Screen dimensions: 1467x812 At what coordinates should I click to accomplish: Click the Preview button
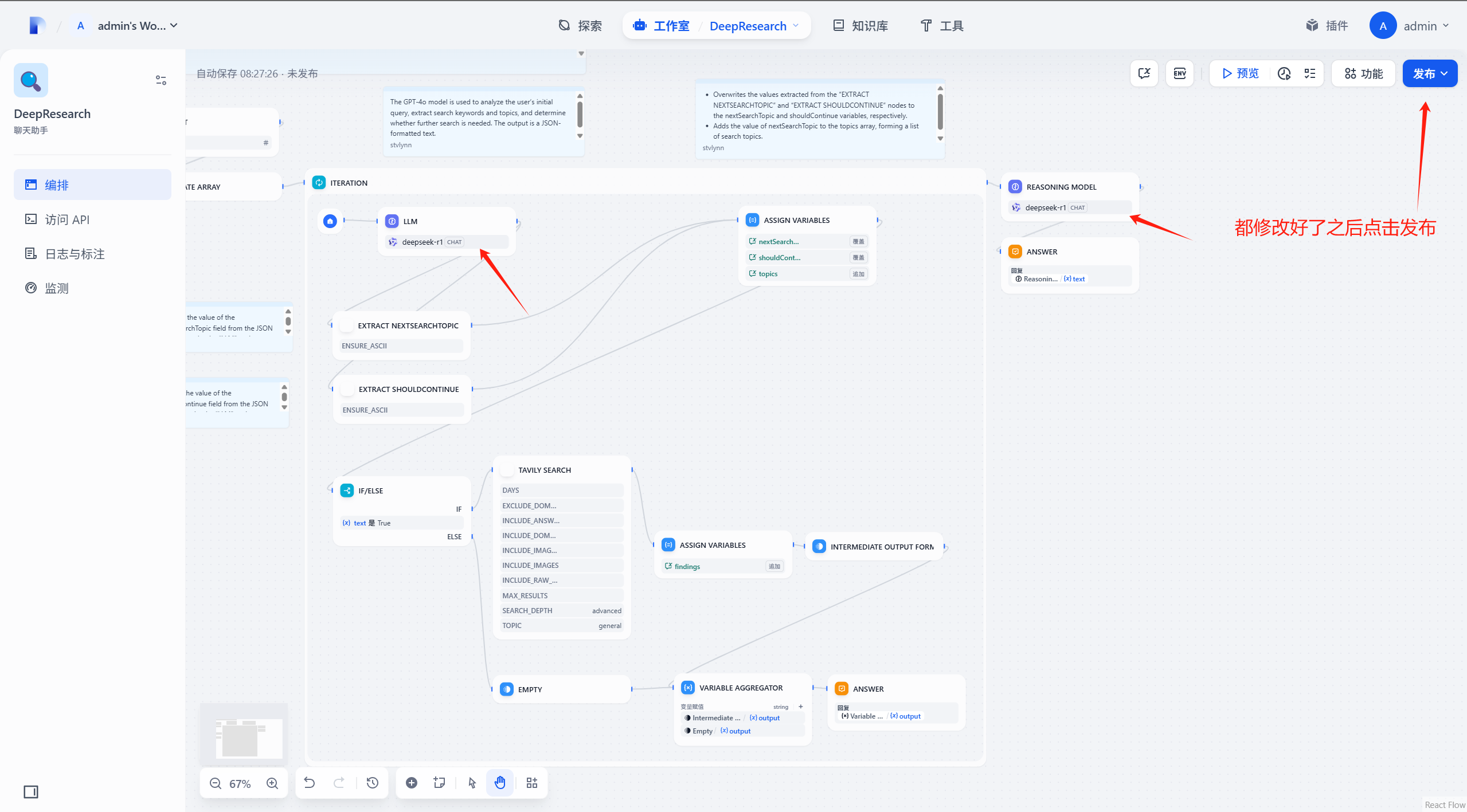(x=1240, y=73)
